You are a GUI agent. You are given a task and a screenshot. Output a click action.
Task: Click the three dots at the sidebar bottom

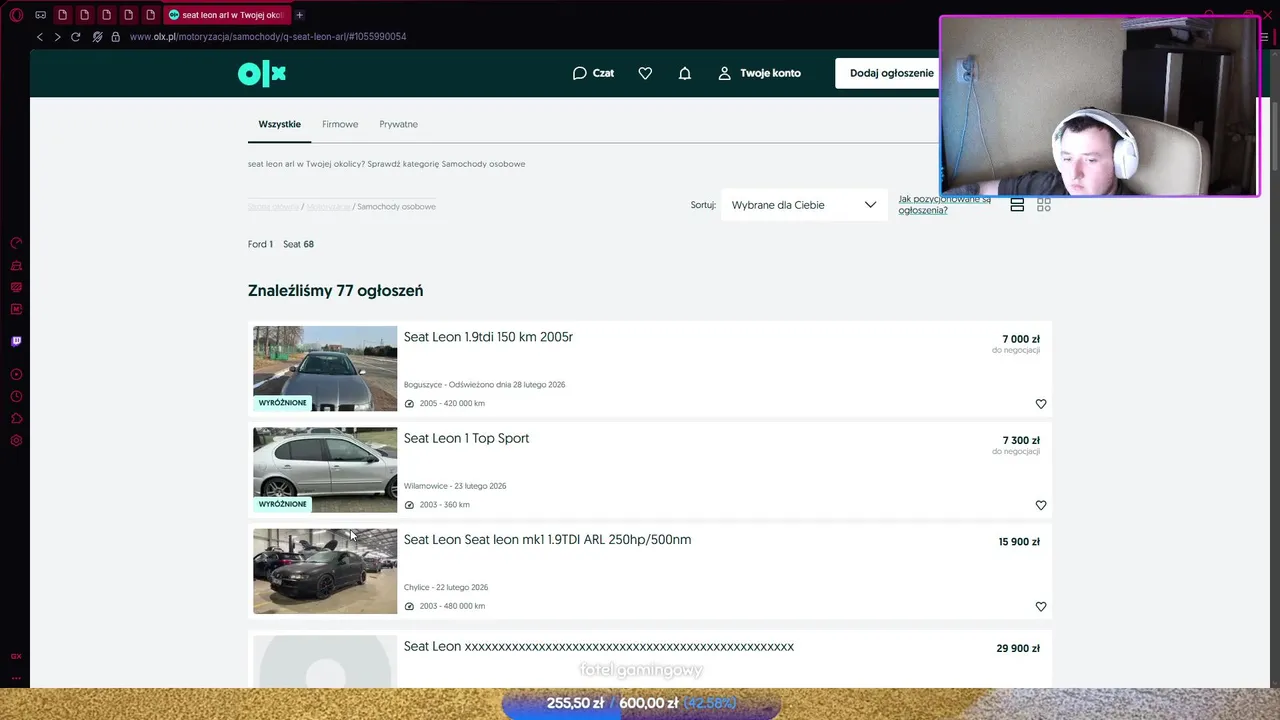coord(16,678)
